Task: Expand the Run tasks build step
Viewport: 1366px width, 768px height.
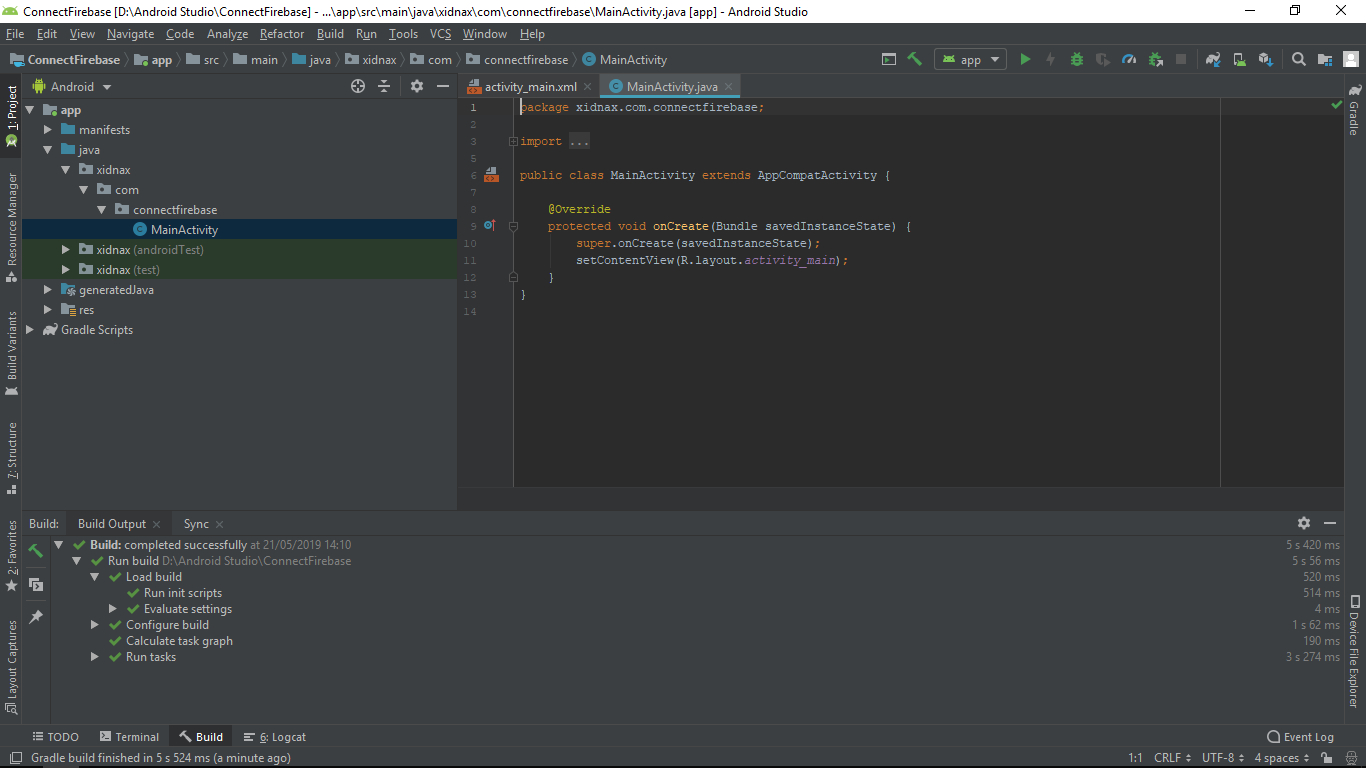Action: tap(95, 657)
